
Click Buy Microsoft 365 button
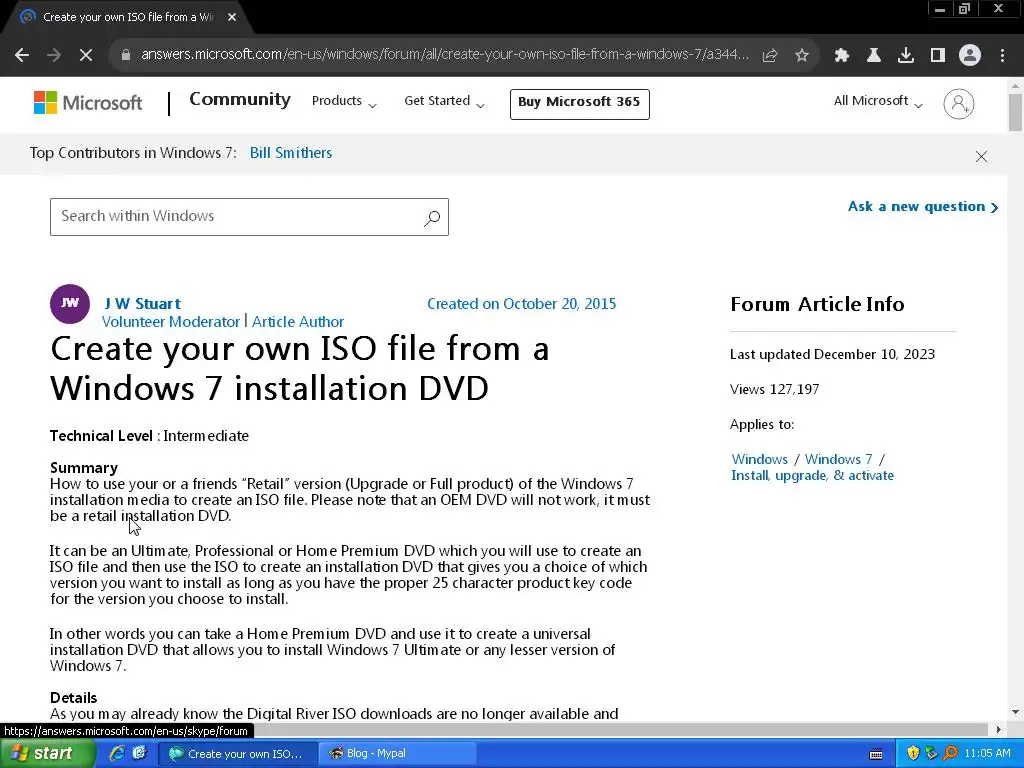(x=579, y=104)
